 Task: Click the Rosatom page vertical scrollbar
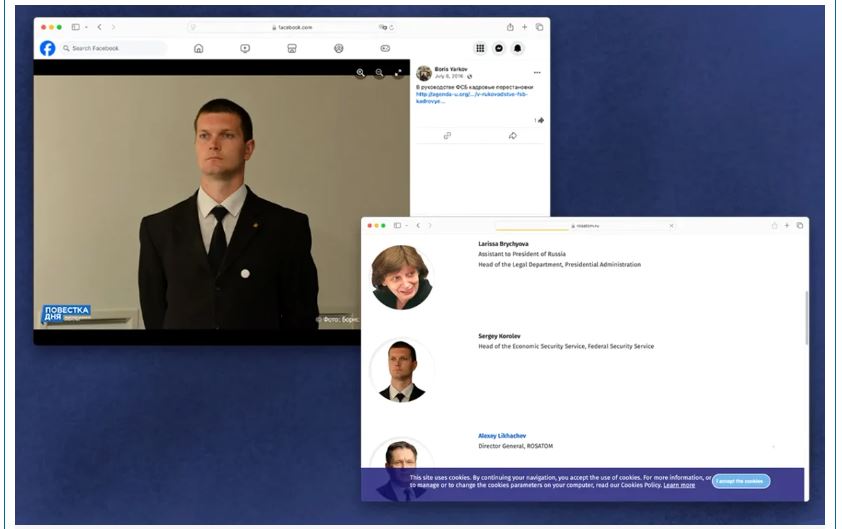coord(807,318)
